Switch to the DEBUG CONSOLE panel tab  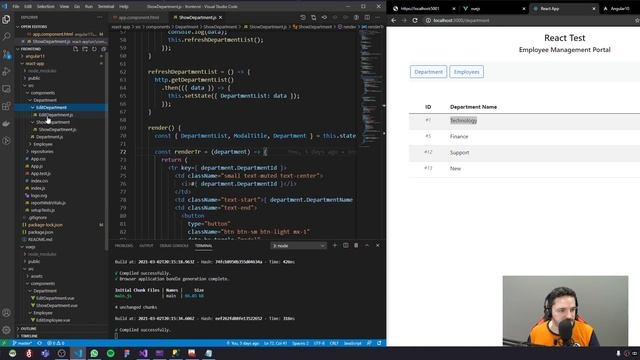(174, 246)
